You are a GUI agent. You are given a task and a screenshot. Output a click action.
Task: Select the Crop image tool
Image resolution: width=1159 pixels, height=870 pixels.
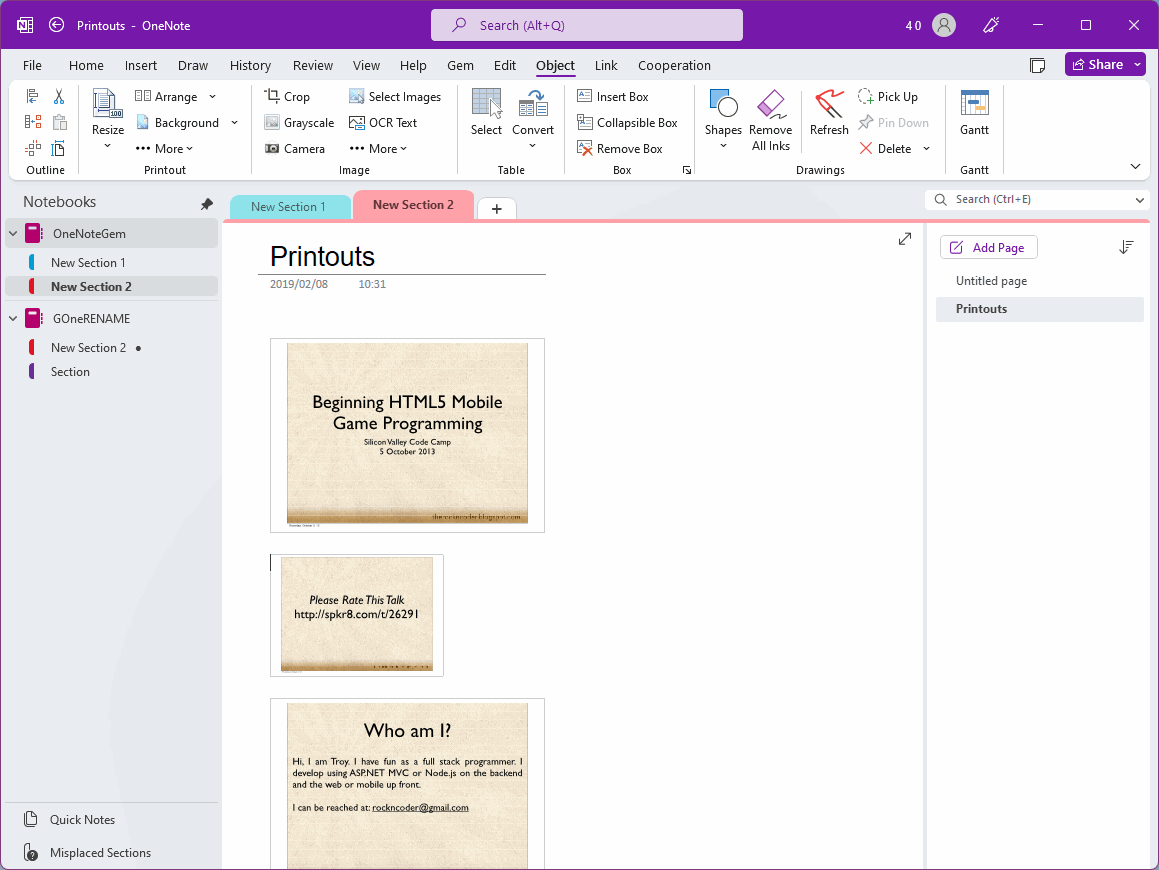coord(288,97)
